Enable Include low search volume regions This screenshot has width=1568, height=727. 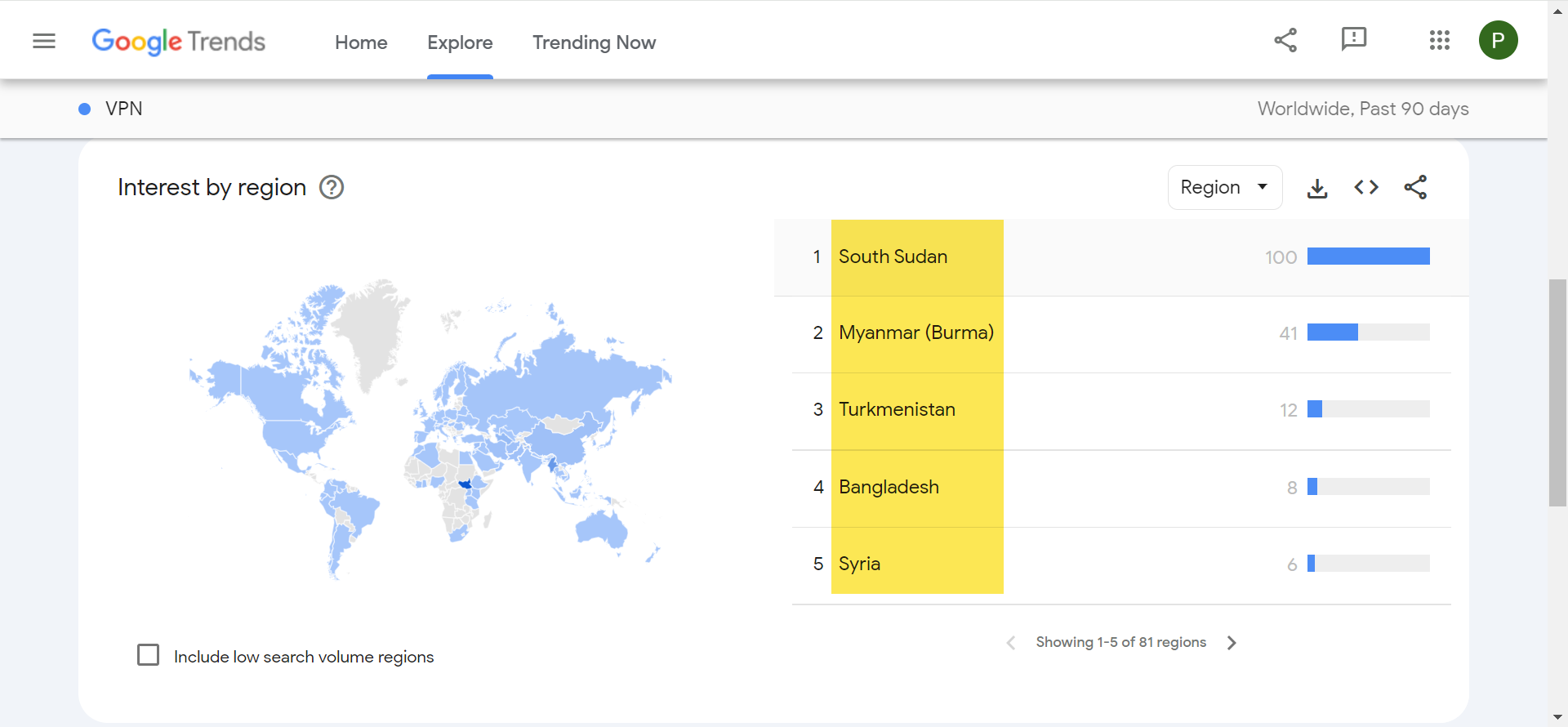(x=148, y=655)
